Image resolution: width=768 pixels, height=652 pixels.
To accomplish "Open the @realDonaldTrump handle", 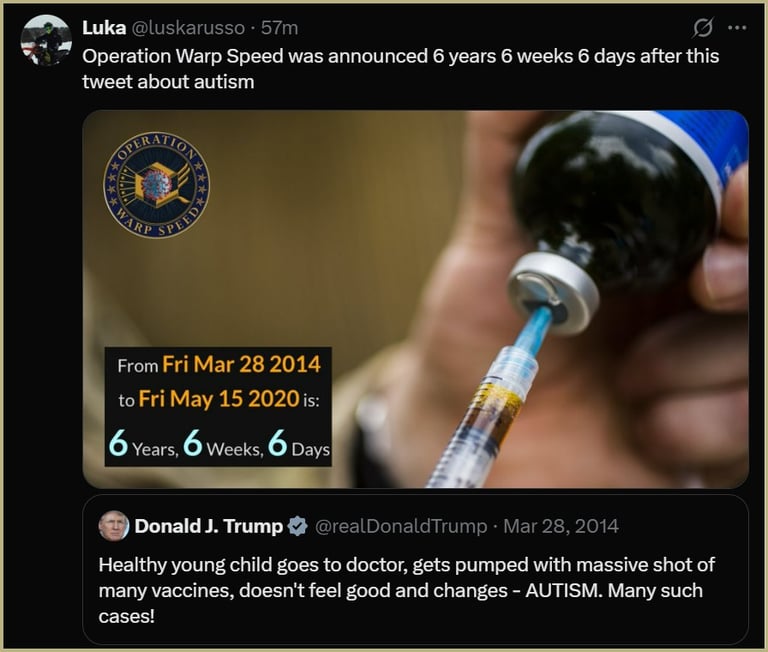I will [x=401, y=526].
